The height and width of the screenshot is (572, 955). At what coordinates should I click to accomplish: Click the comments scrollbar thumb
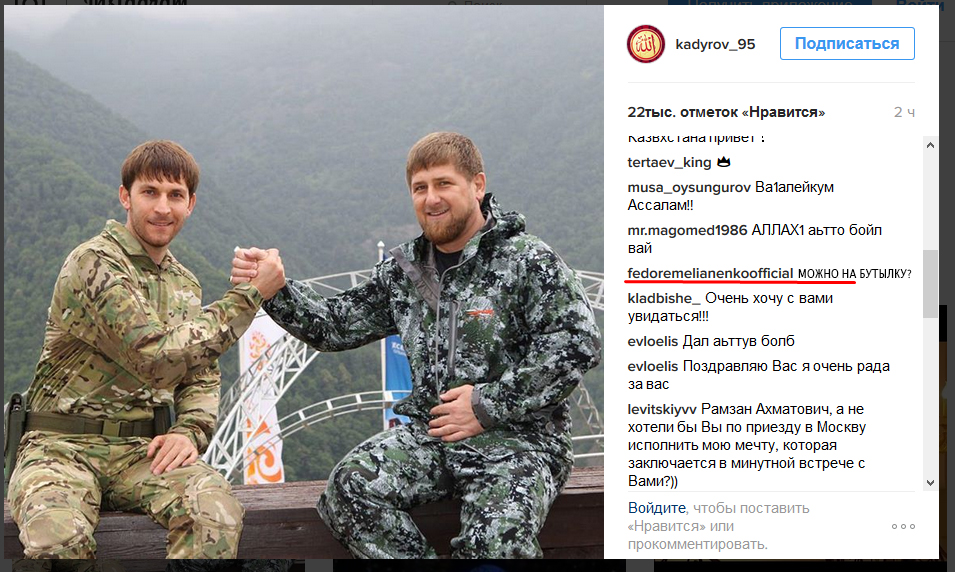pos(930,284)
